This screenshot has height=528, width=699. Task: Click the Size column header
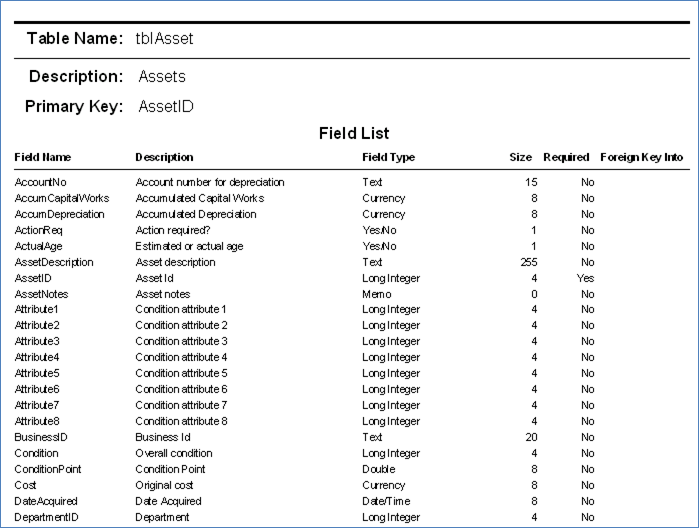point(520,157)
